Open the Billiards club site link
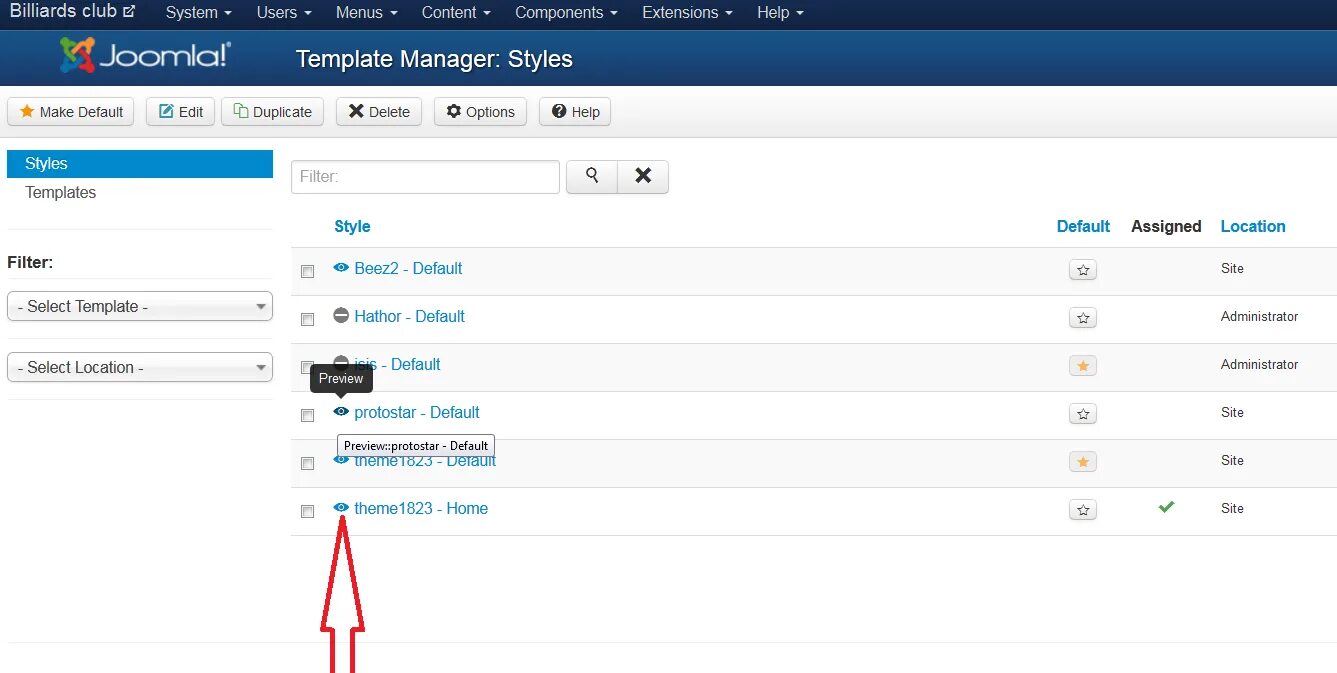1337x673 pixels. (73, 11)
